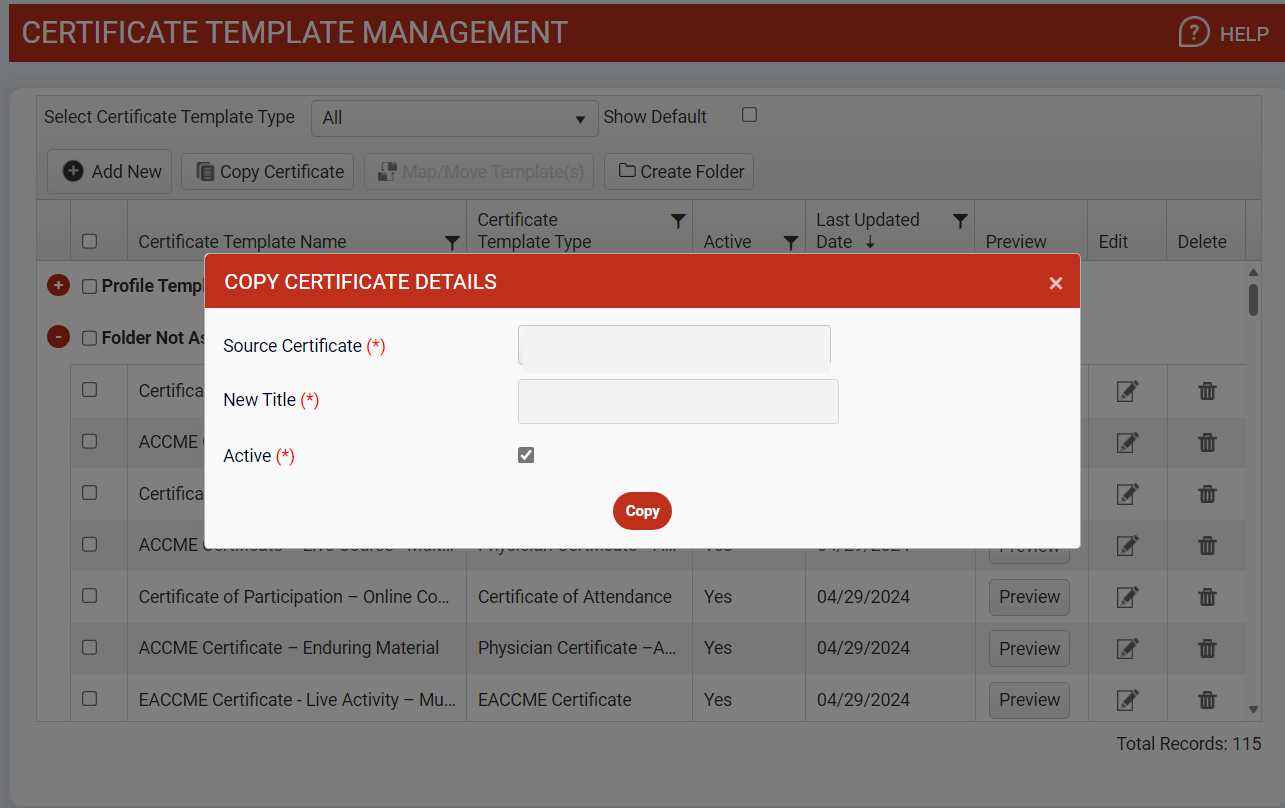The image size is (1285, 808).
Task: Delete Certificate of Participation – Online template
Action: point(1207,597)
